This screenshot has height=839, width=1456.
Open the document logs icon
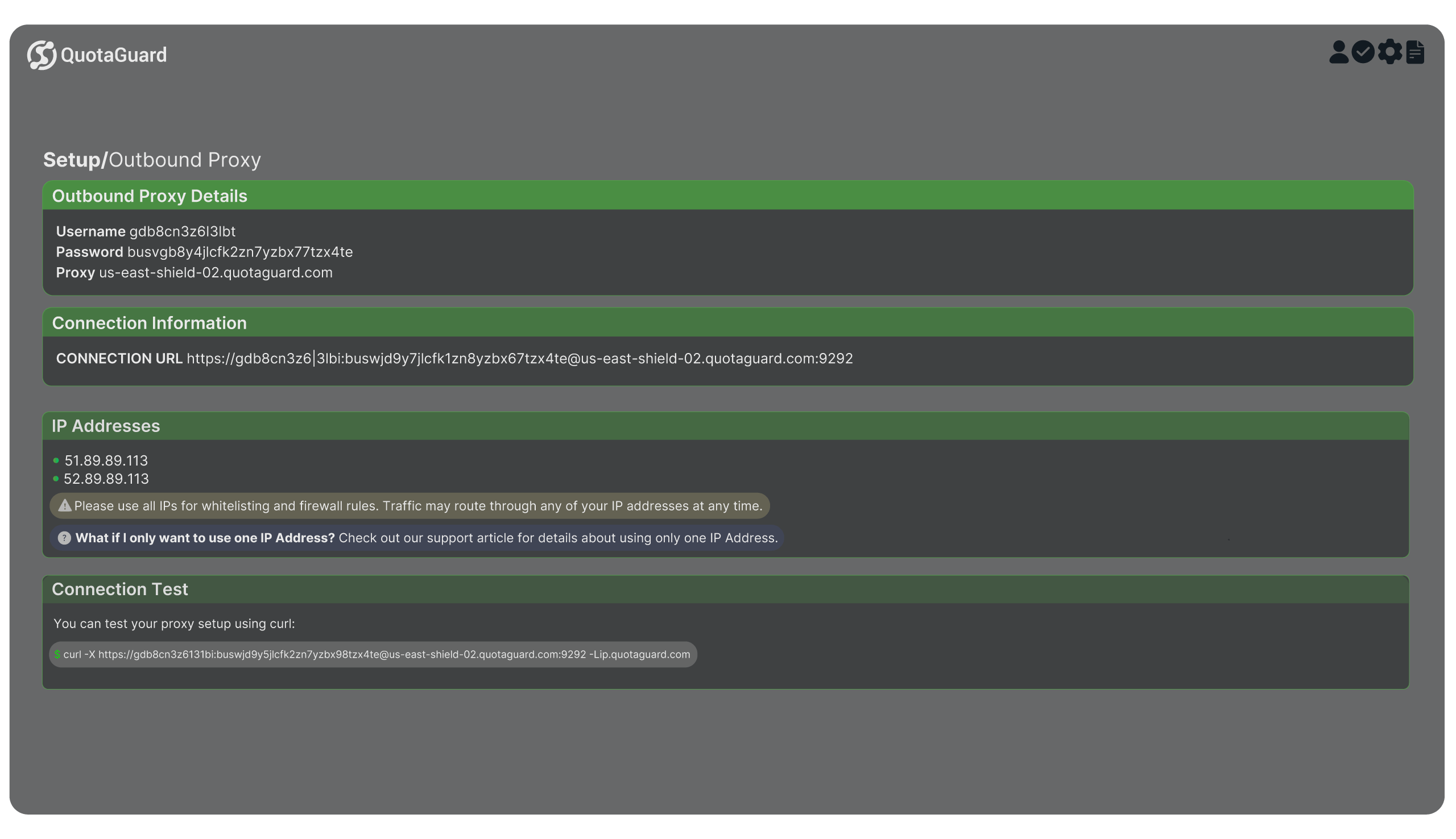pos(1415,52)
